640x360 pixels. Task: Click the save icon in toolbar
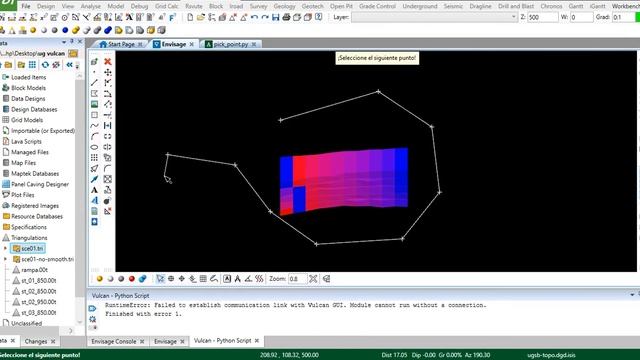[x=276, y=17]
